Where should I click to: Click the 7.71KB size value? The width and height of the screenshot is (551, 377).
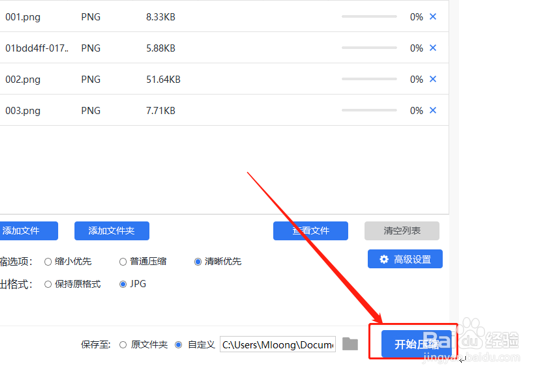click(161, 111)
